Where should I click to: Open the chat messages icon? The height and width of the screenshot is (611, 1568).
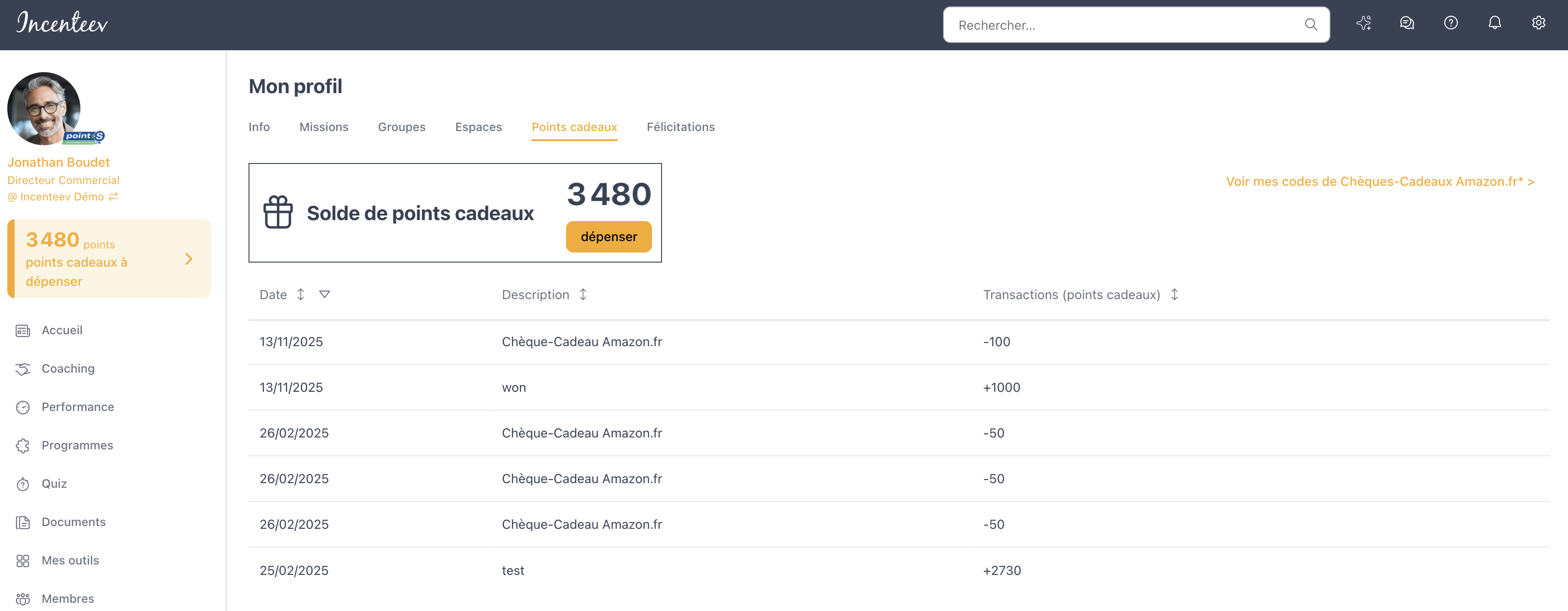[x=1407, y=23]
